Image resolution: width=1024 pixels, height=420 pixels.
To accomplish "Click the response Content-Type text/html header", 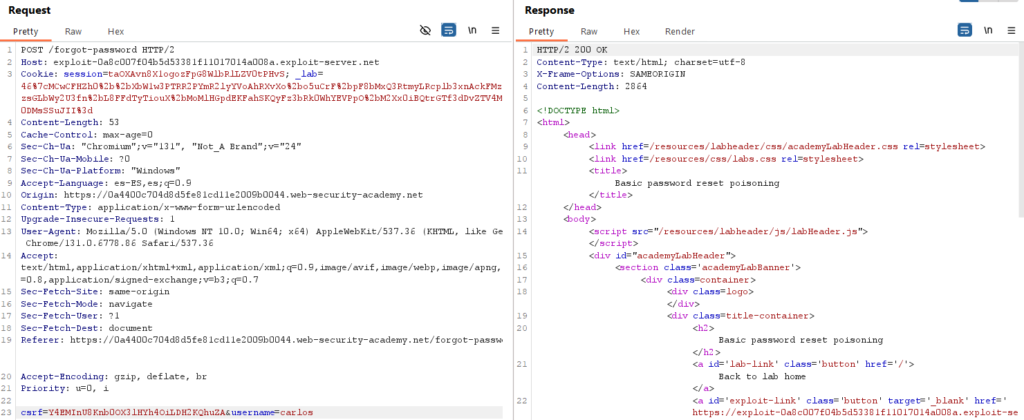I will point(641,62).
